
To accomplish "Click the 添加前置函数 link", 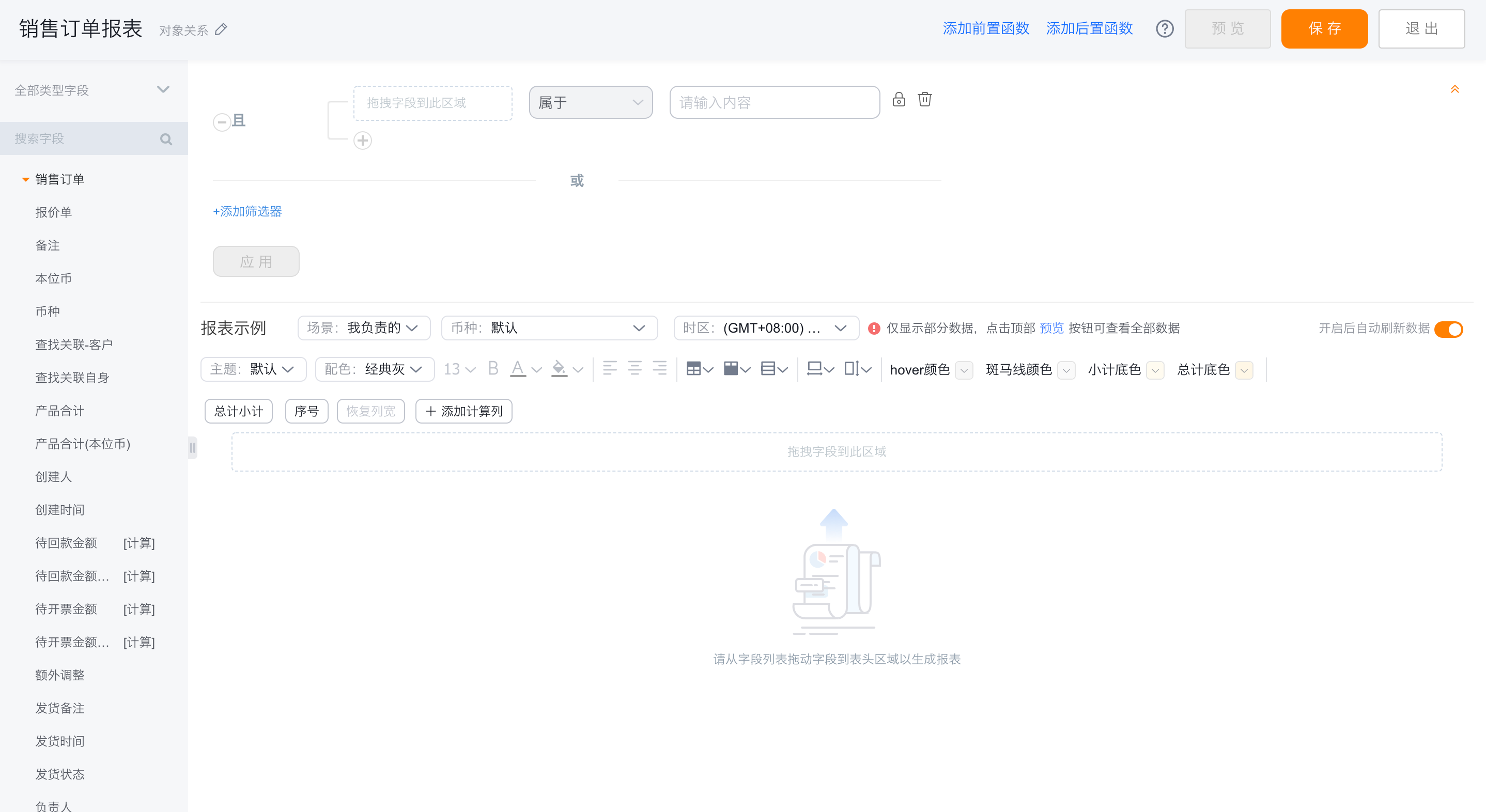I will pyautogui.click(x=985, y=28).
